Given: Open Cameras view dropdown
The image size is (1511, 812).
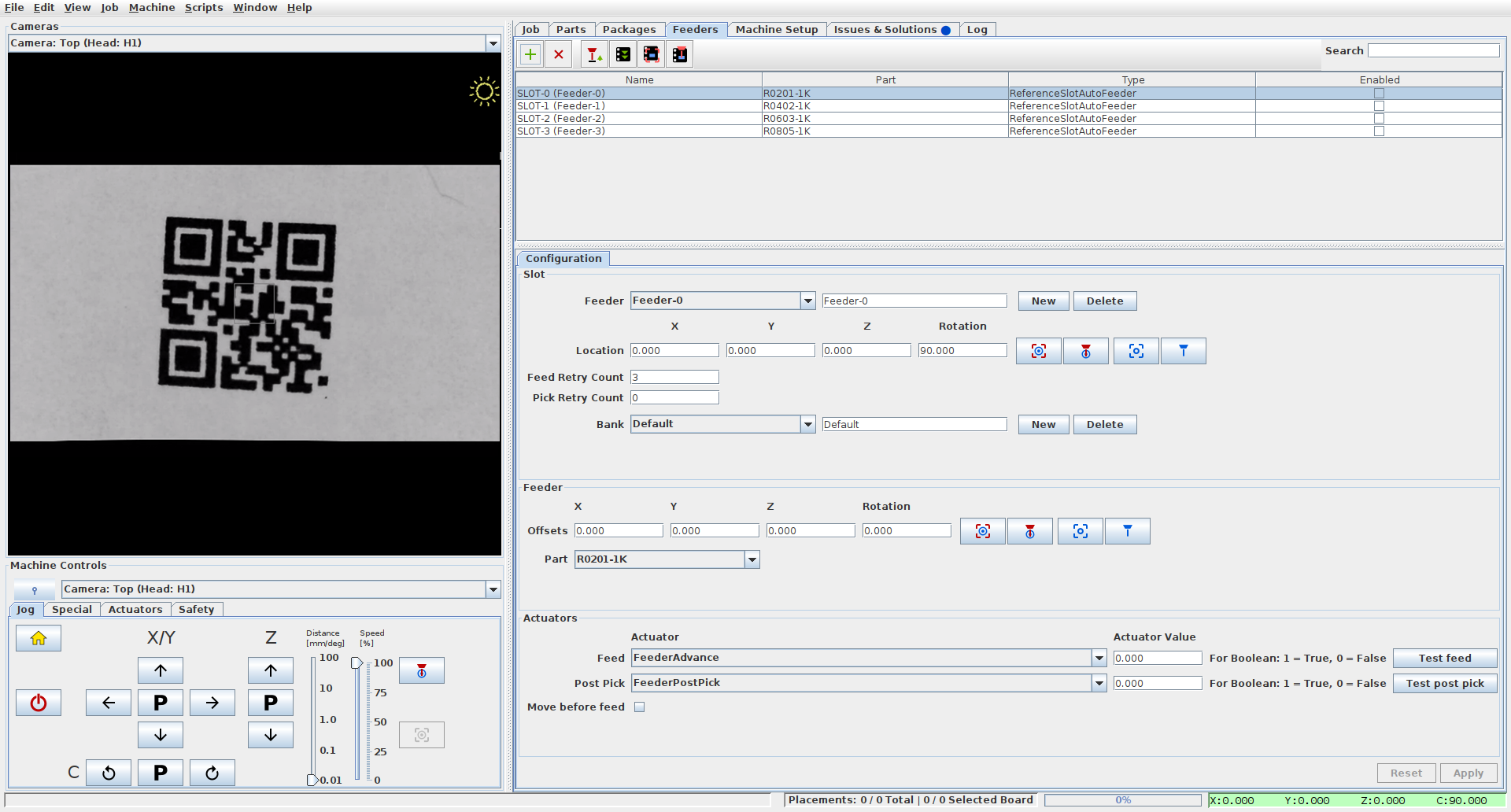Looking at the screenshot, I should 493,43.
